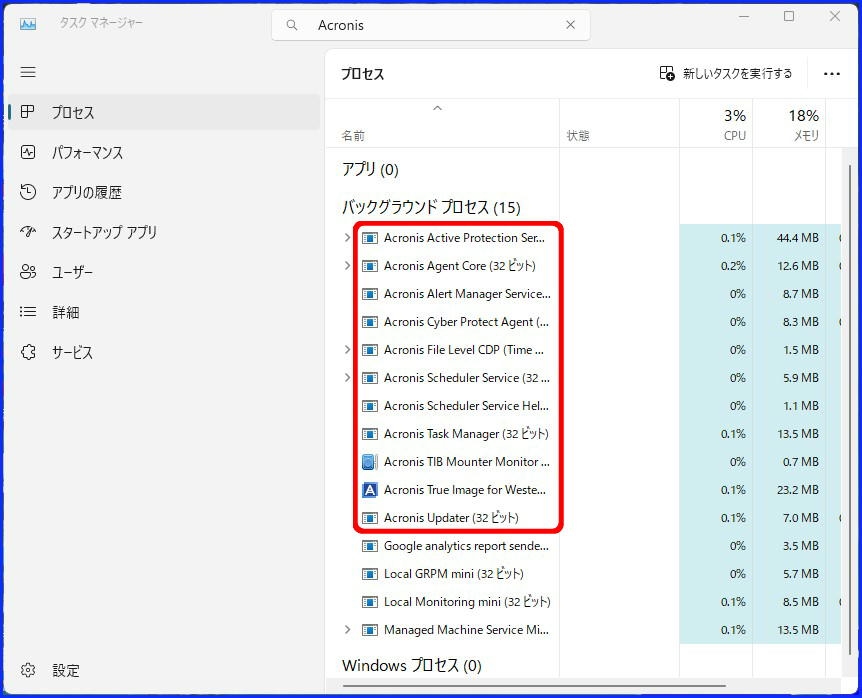The width and height of the screenshot is (862, 698).
Task: Click the Acronis Active Protection Service process icon
Action: coord(370,238)
